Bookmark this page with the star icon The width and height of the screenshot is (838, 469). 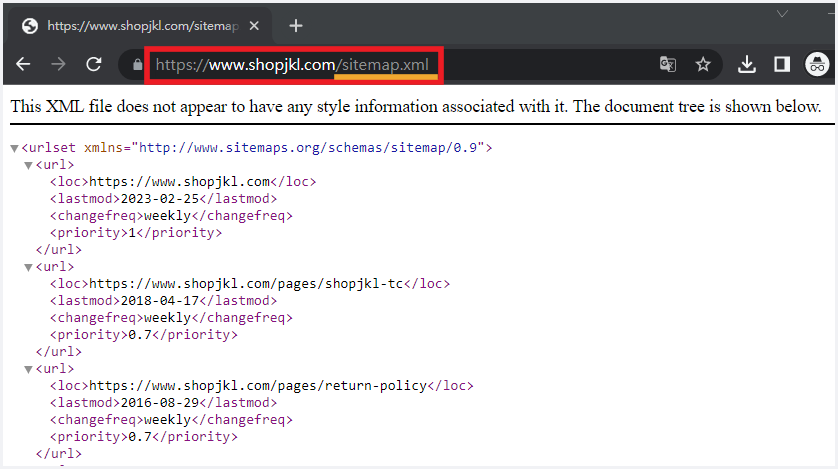pyautogui.click(x=703, y=65)
